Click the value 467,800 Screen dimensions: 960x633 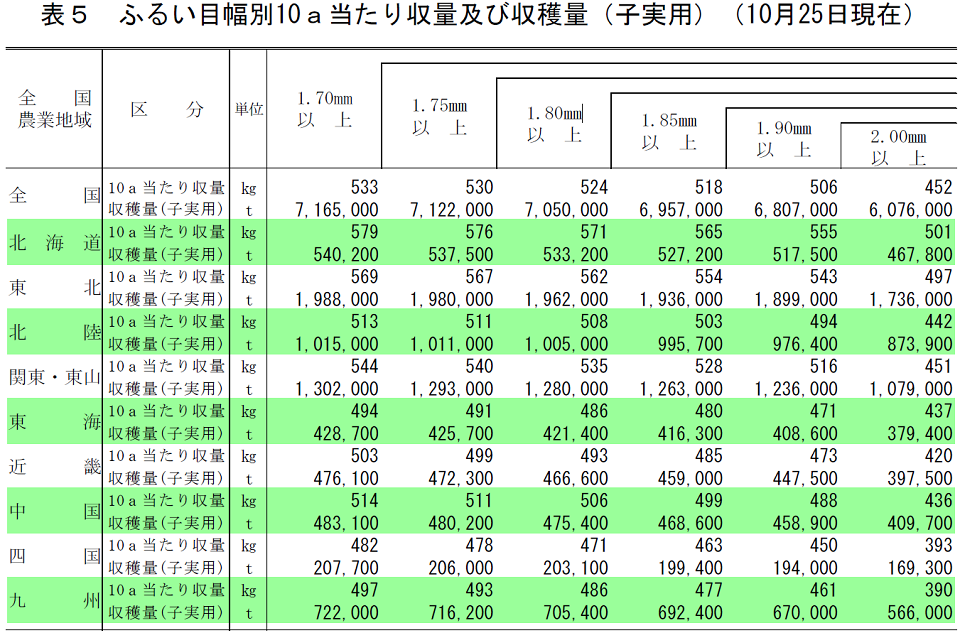point(920,255)
